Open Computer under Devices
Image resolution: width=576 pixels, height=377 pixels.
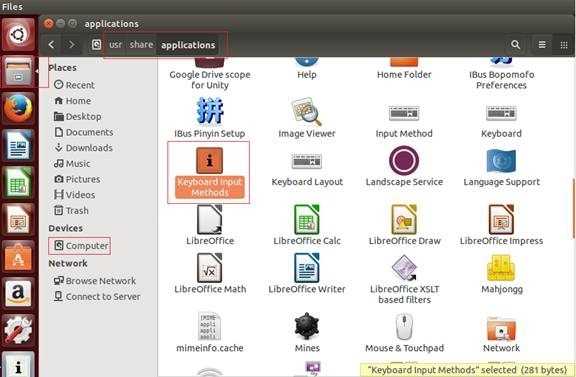pyautogui.click(x=80, y=246)
